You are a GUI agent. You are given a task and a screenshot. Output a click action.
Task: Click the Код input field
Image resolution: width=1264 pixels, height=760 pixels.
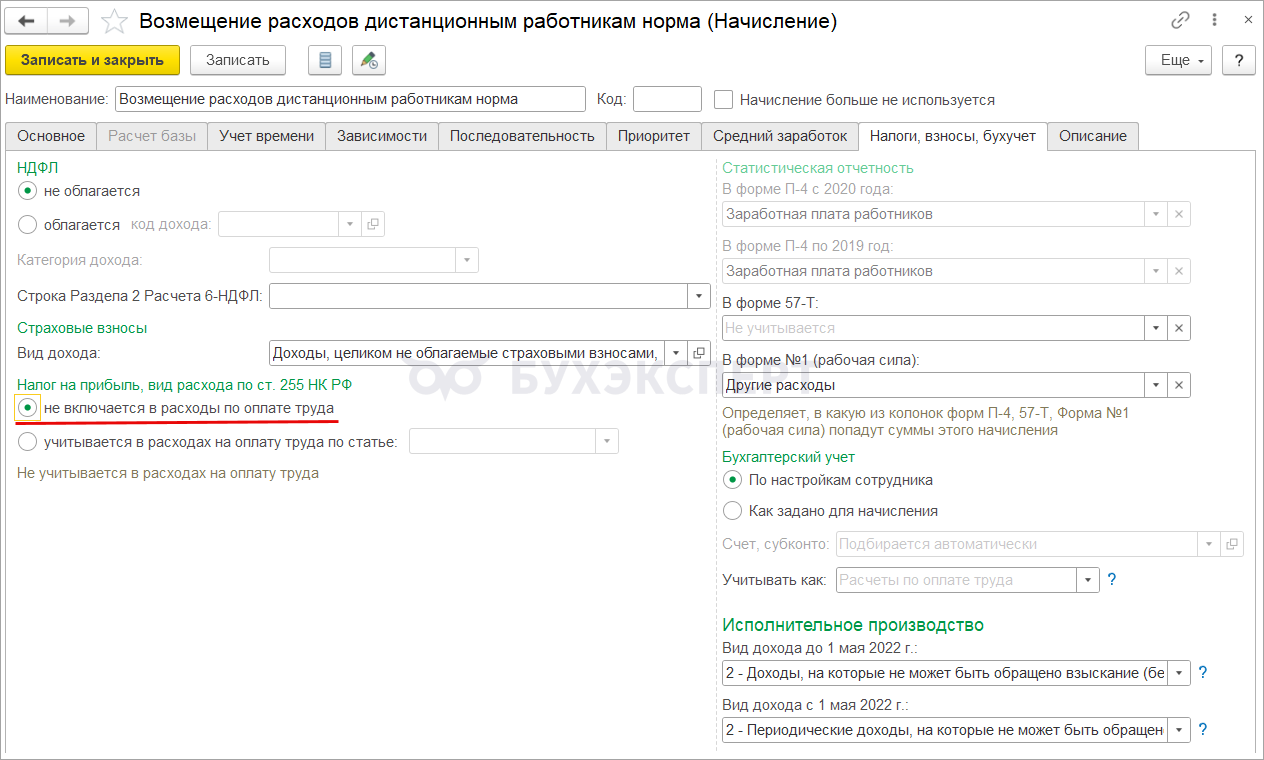(x=667, y=99)
